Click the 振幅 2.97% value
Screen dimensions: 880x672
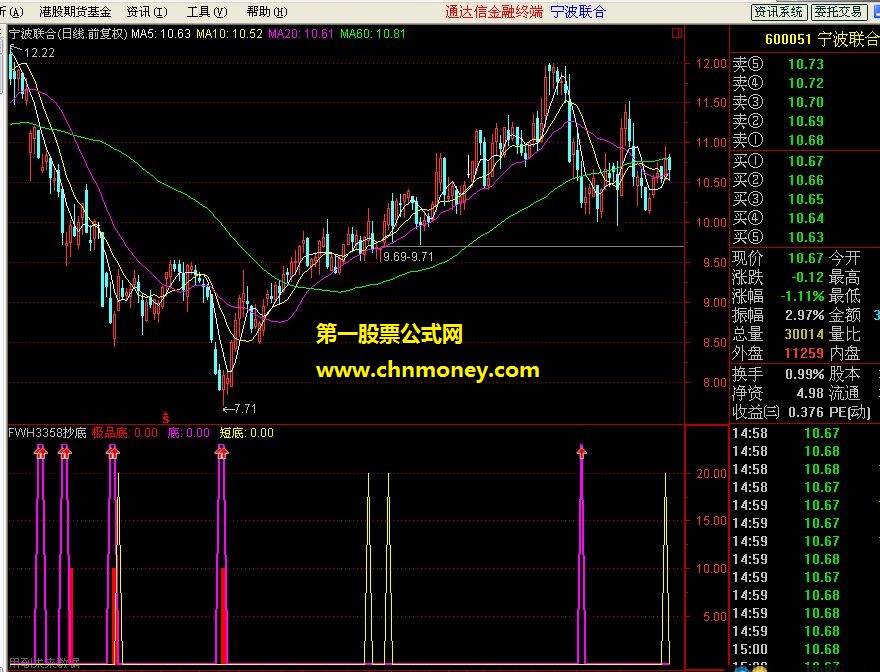point(804,315)
